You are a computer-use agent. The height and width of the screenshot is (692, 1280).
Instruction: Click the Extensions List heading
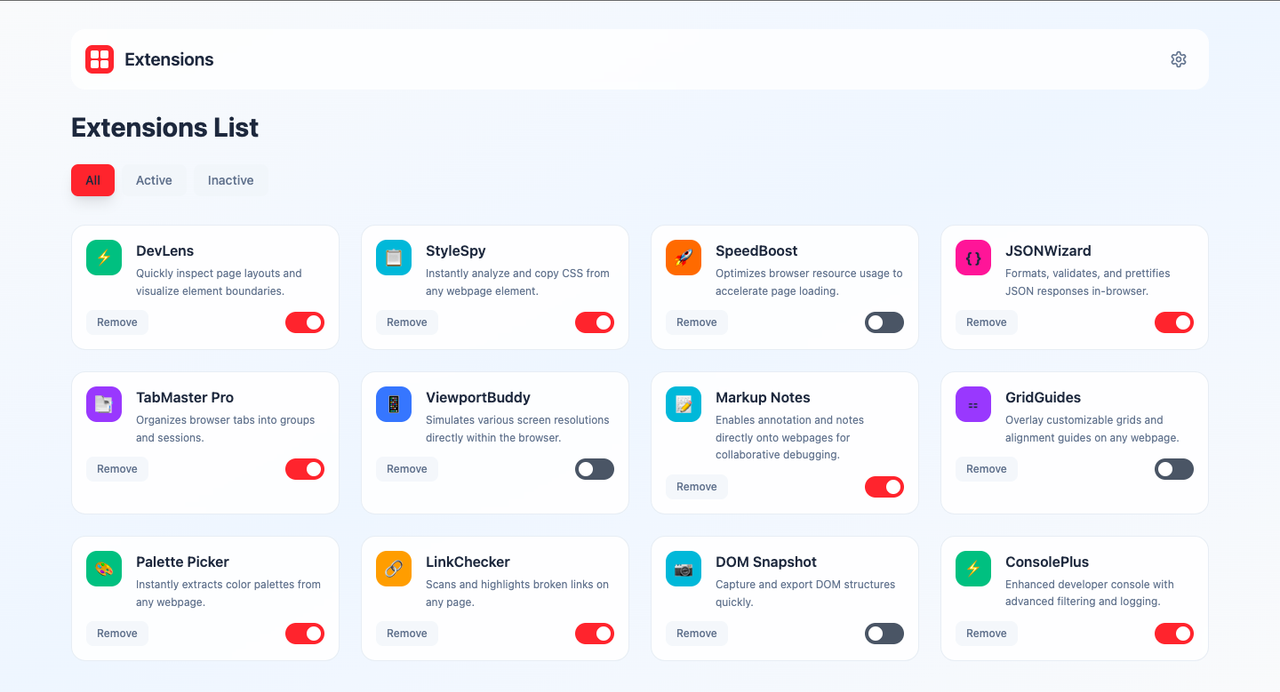pos(165,128)
